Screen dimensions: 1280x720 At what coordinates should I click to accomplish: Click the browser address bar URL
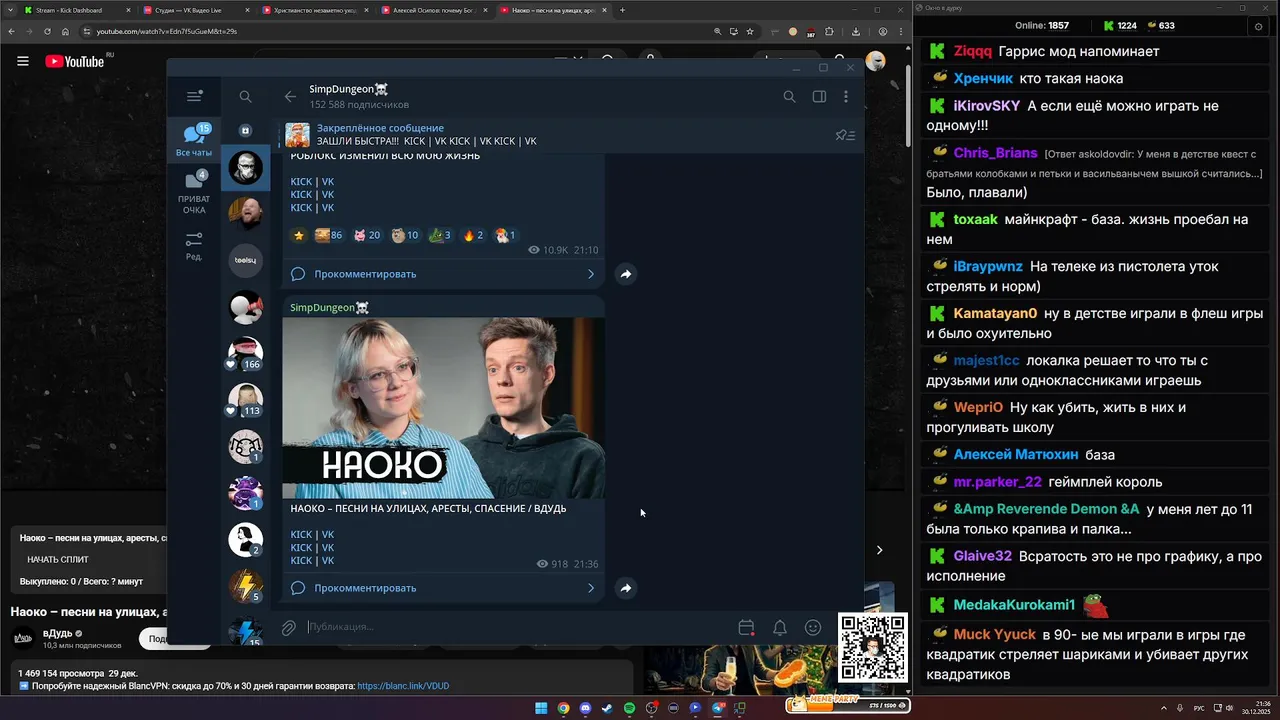(x=167, y=31)
